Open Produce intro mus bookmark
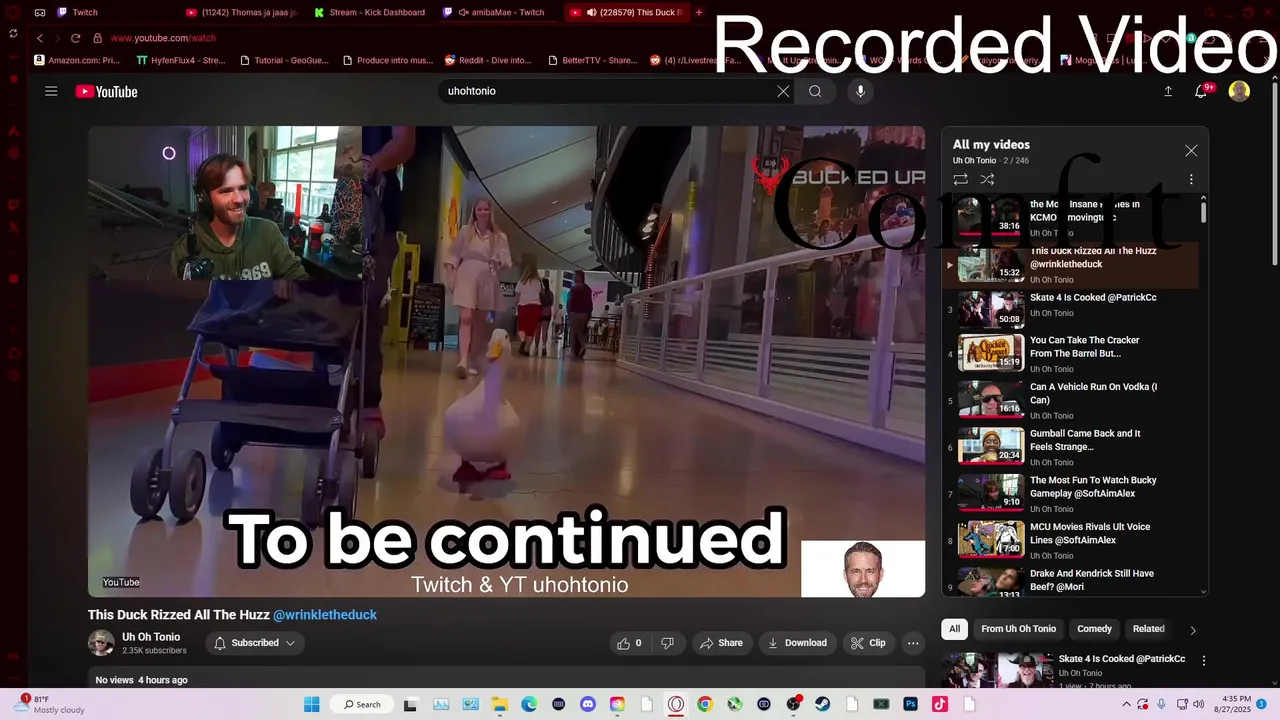Screen dimensions: 1280x720 (x=388, y=60)
